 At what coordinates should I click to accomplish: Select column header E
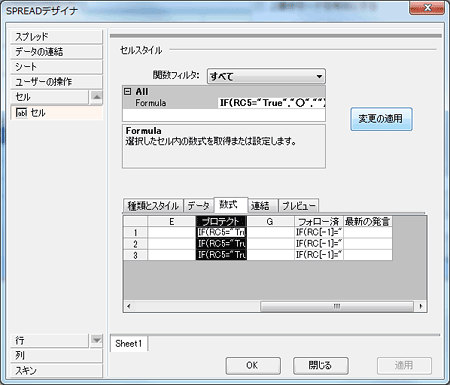(171, 221)
